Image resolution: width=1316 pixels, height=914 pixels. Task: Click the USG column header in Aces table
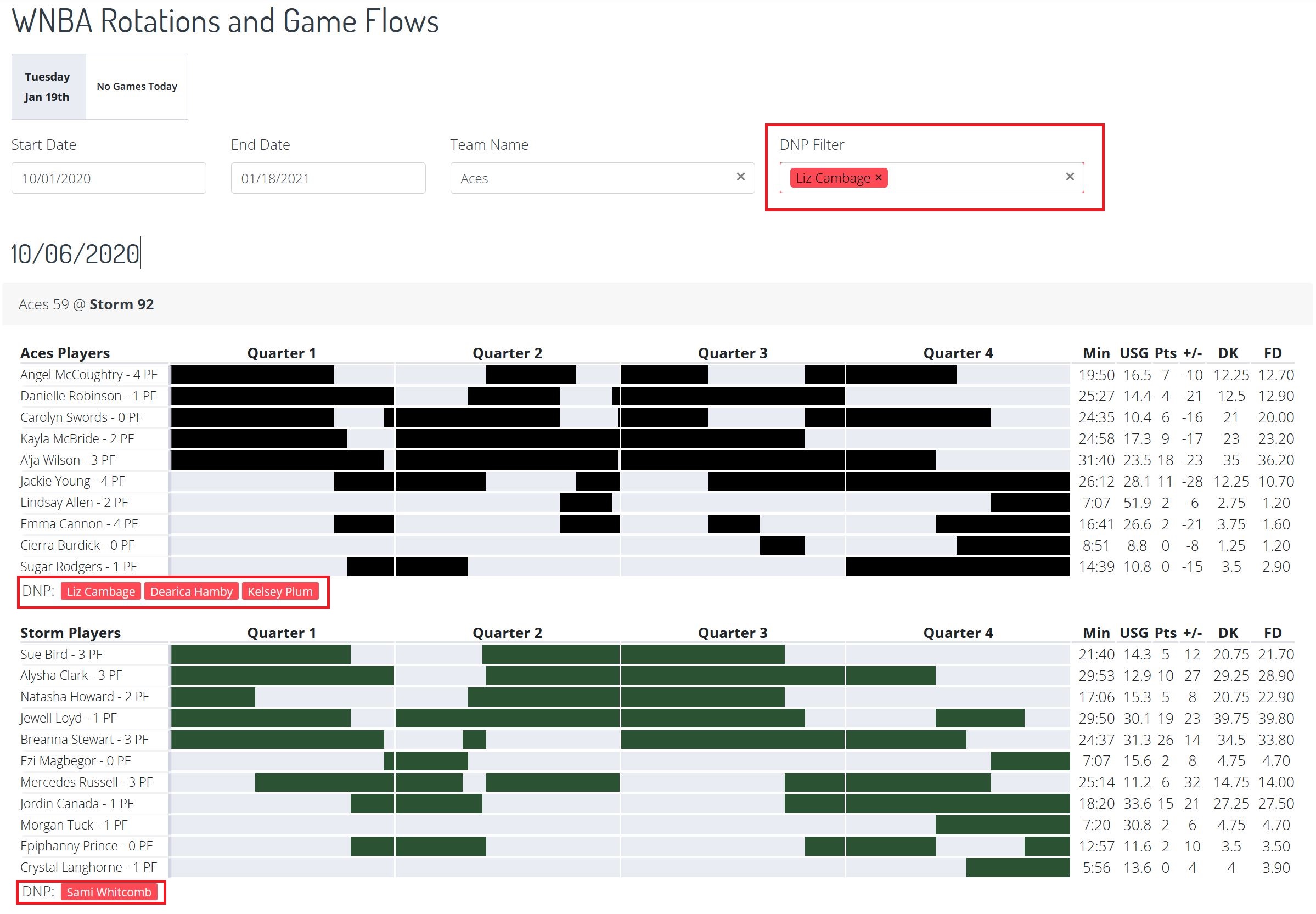pos(1133,353)
